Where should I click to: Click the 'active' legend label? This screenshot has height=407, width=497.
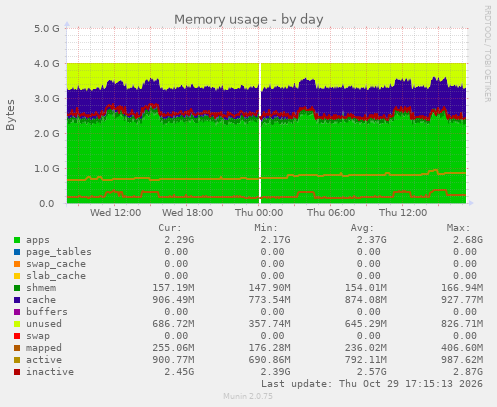44,360
